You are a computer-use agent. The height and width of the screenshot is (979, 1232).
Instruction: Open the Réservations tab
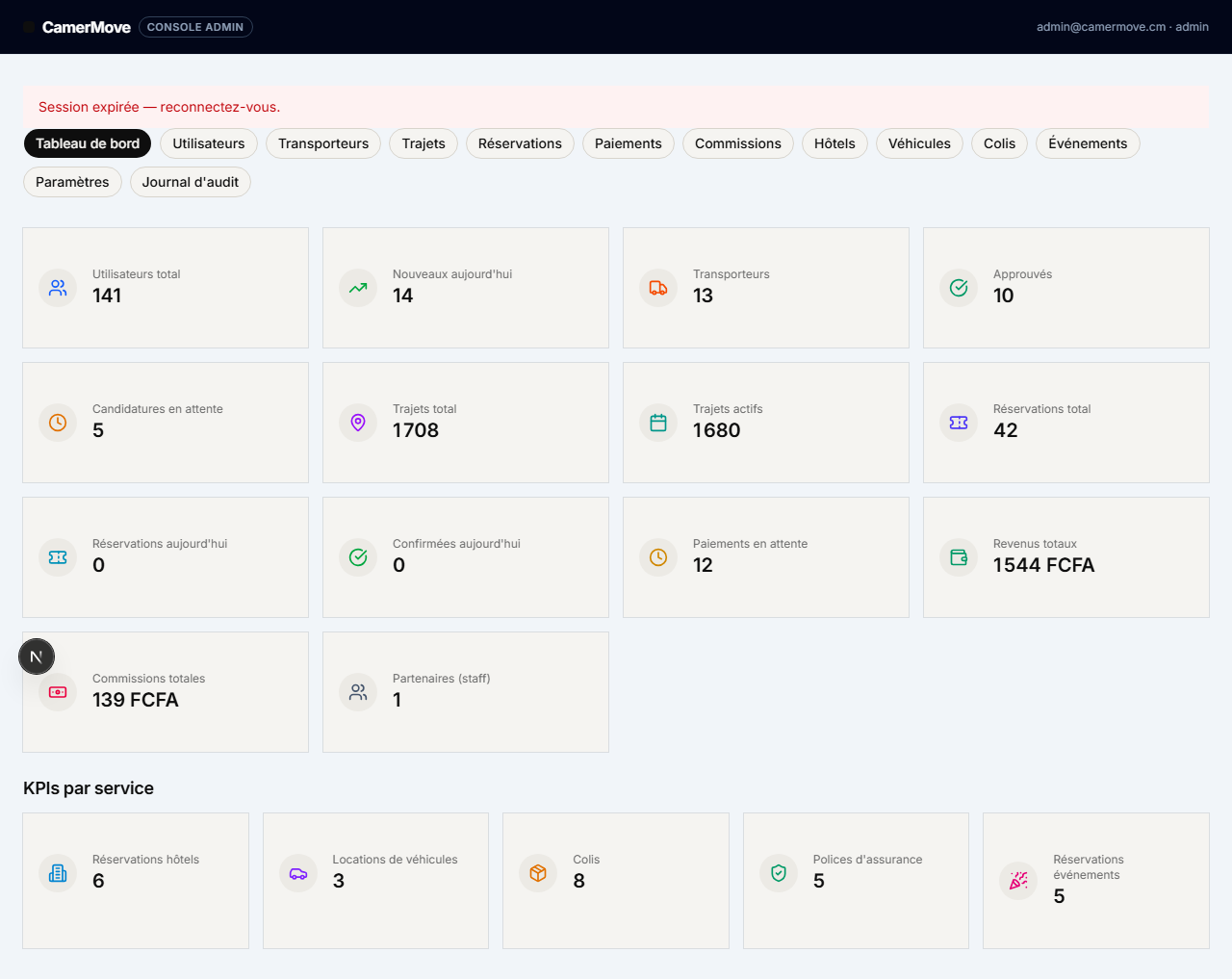point(520,143)
